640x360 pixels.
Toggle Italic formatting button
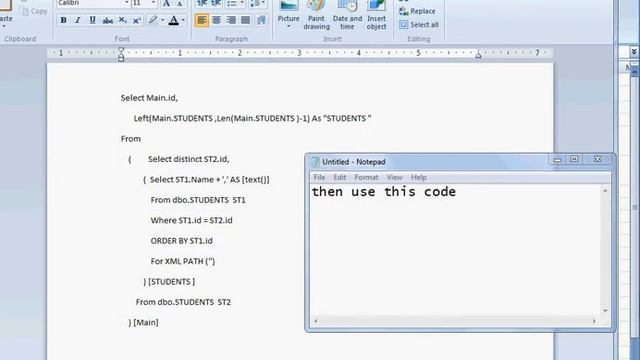click(x=78, y=20)
